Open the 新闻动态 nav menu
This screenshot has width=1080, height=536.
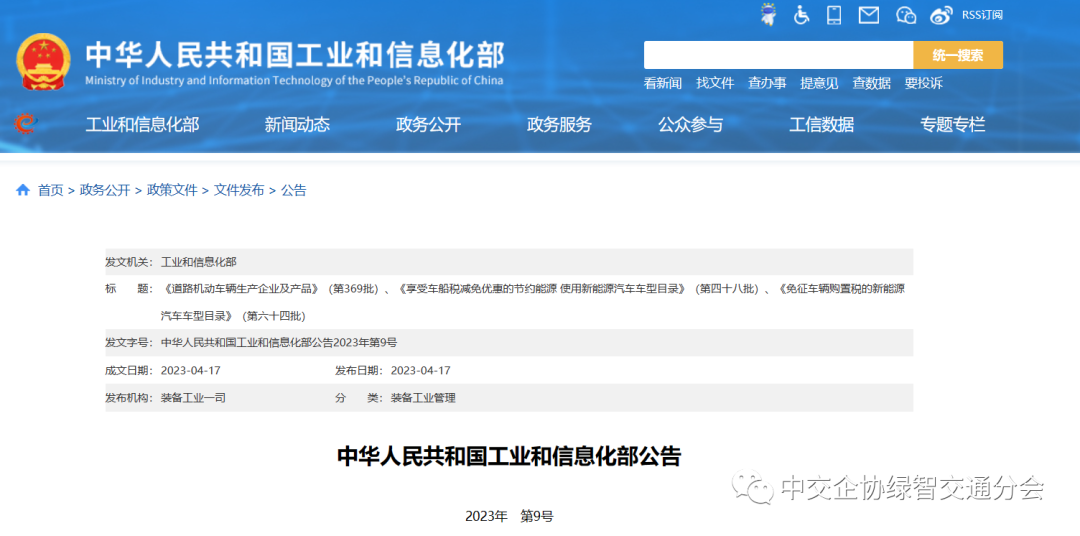tap(298, 125)
